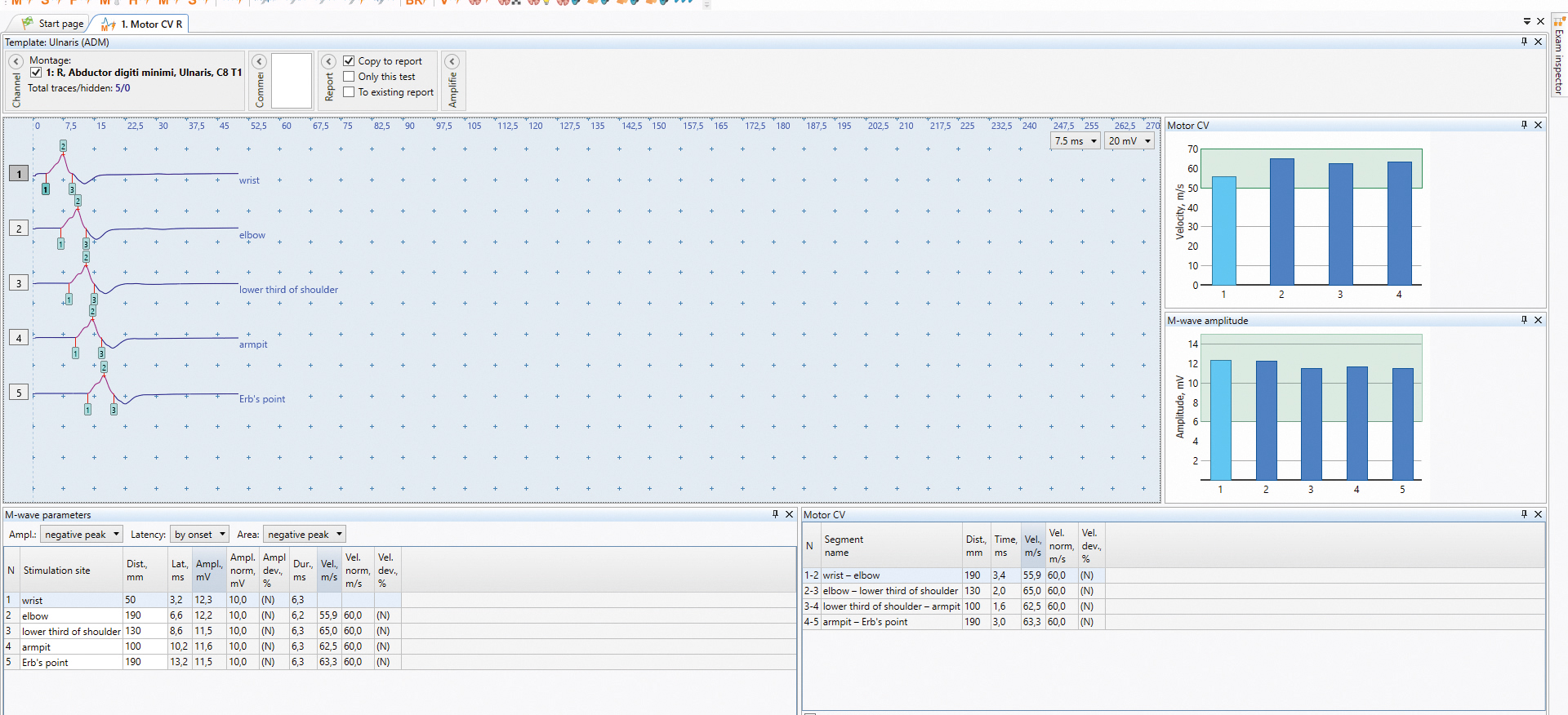Viewport: 1568px width, 715px height.
Task: Select peak marker 2 above wrist trace
Action: pyautogui.click(x=63, y=146)
